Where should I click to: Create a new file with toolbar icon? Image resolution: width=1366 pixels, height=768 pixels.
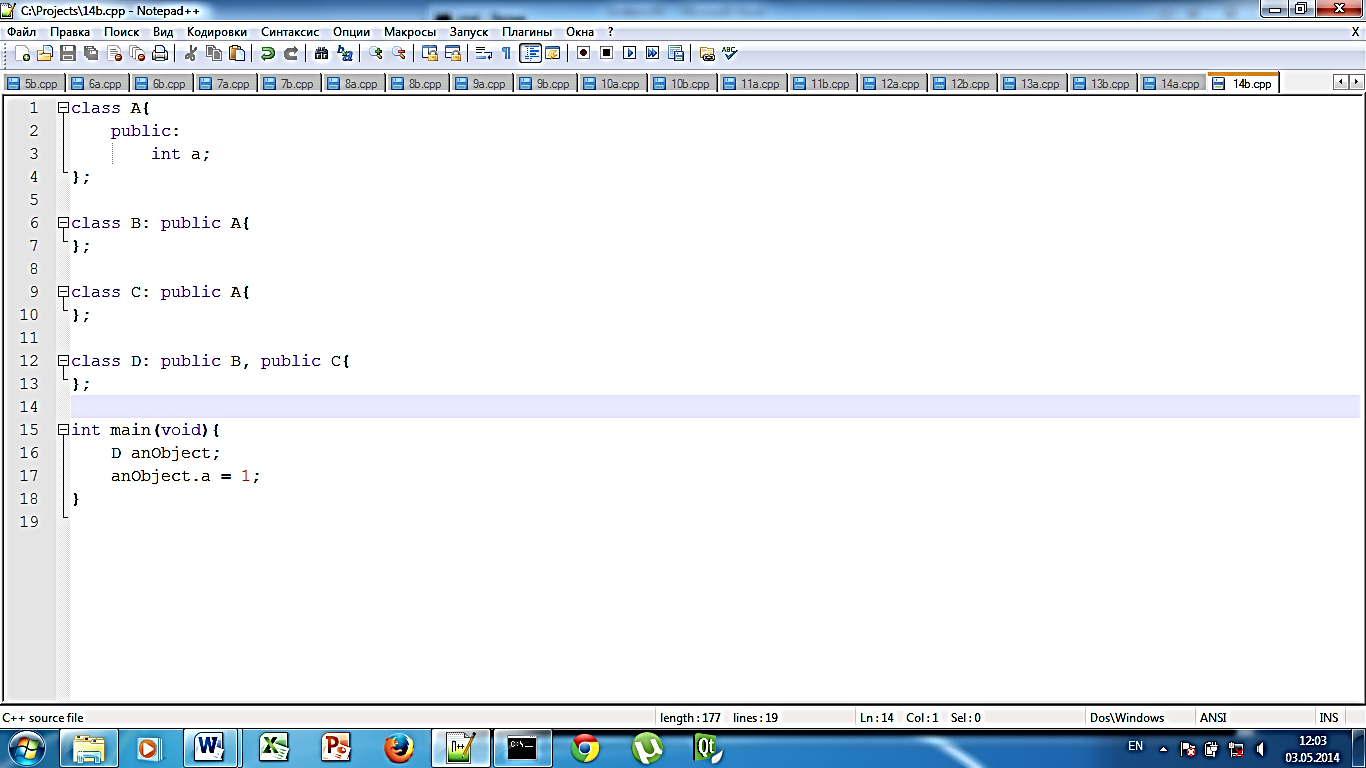22,53
